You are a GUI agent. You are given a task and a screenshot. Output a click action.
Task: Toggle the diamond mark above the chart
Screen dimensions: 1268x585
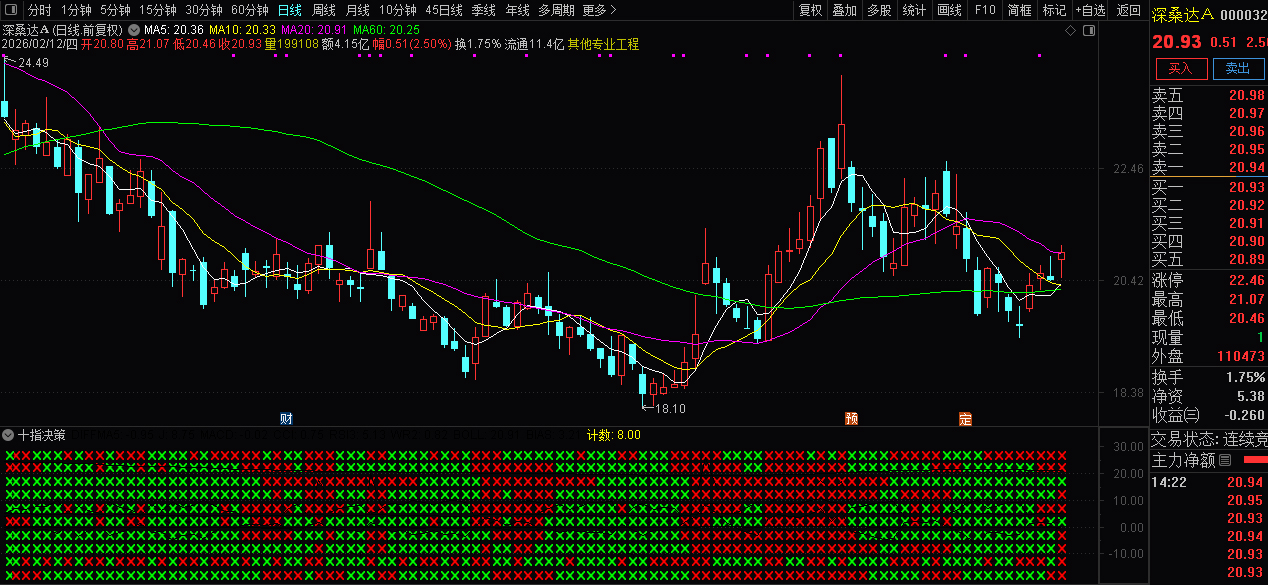coord(1069,31)
